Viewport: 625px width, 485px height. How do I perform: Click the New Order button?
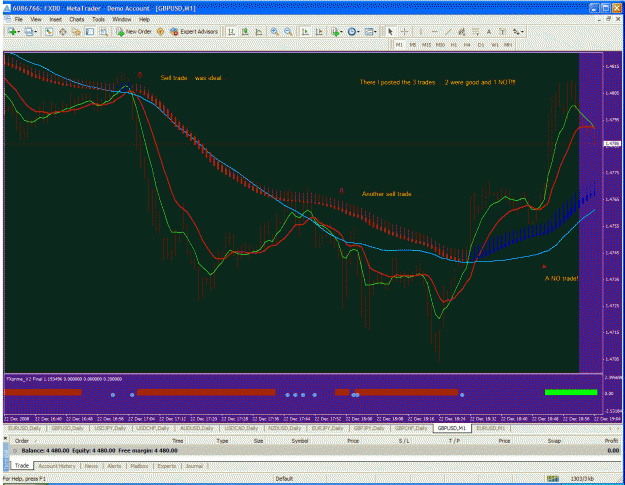point(134,32)
